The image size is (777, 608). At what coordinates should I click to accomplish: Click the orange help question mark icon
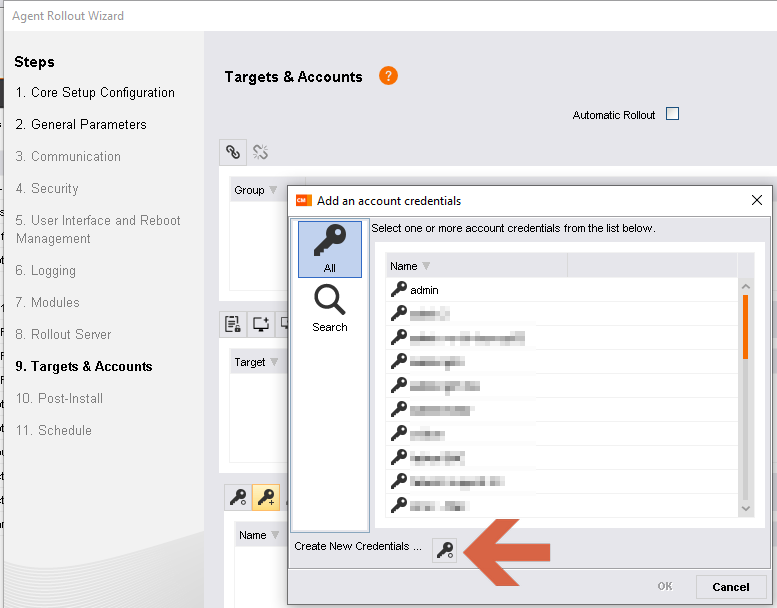pyautogui.click(x=388, y=76)
